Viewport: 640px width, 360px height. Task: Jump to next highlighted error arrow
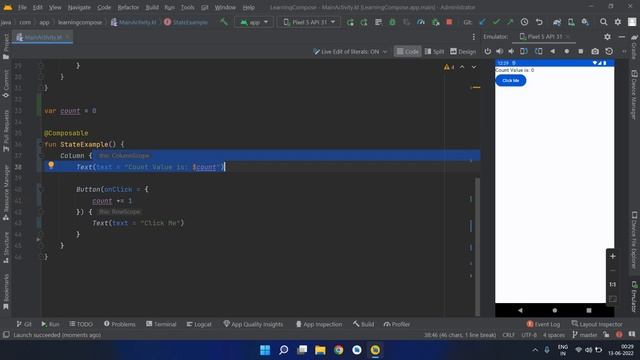474,67
